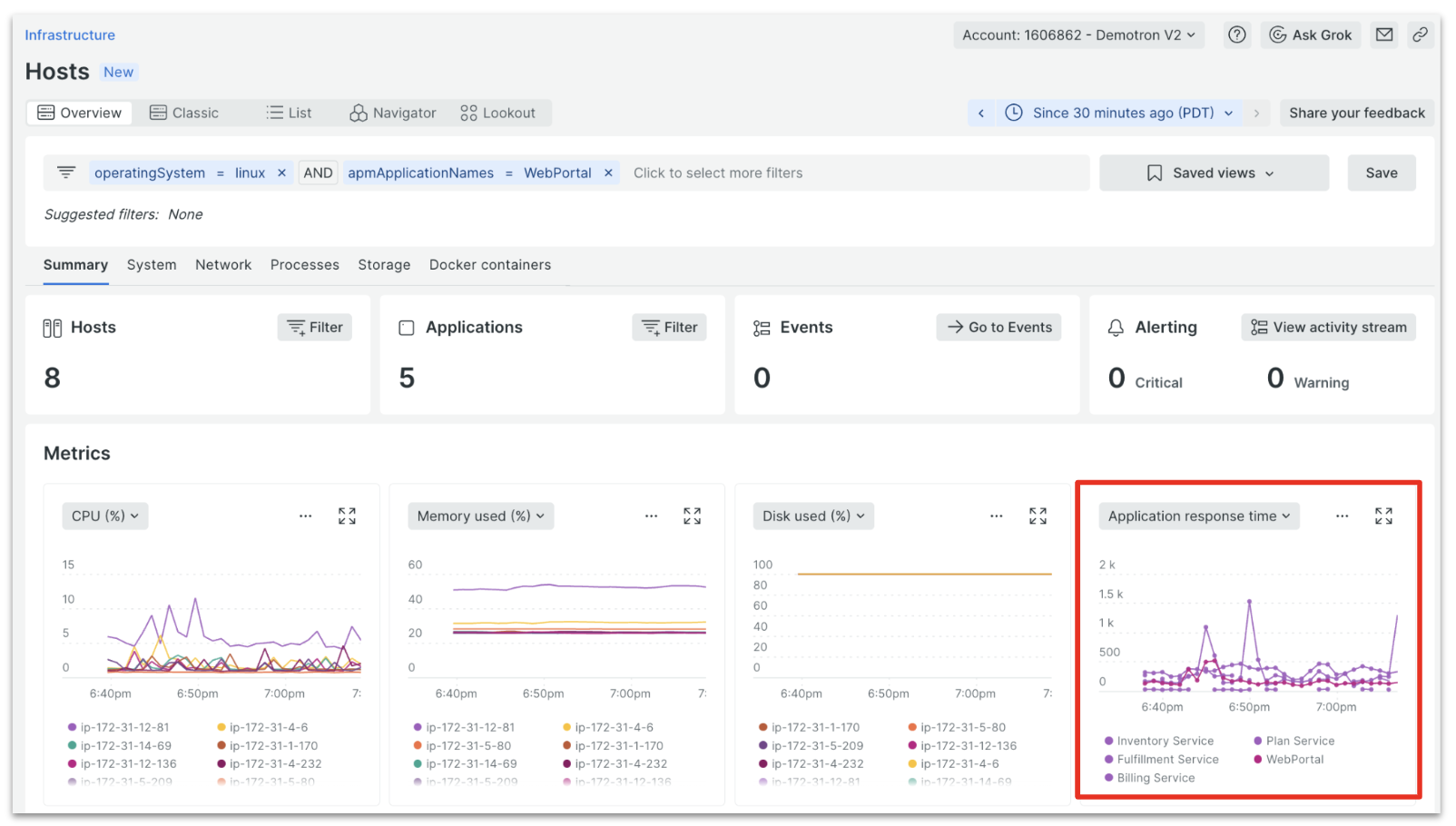Image resolution: width=1456 pixels, height=826 pixels.
Task: Toggle the ip-172-31-12-81 series in CPU legend
Action: (x=118, y=727)
